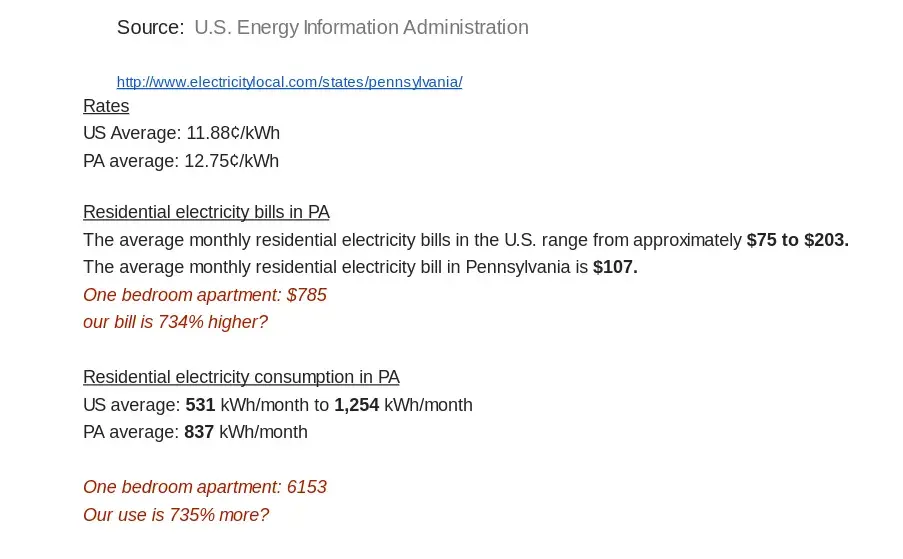Click "our bill is 734% higher?" text
903x559 pixels.
click(175, 322)
